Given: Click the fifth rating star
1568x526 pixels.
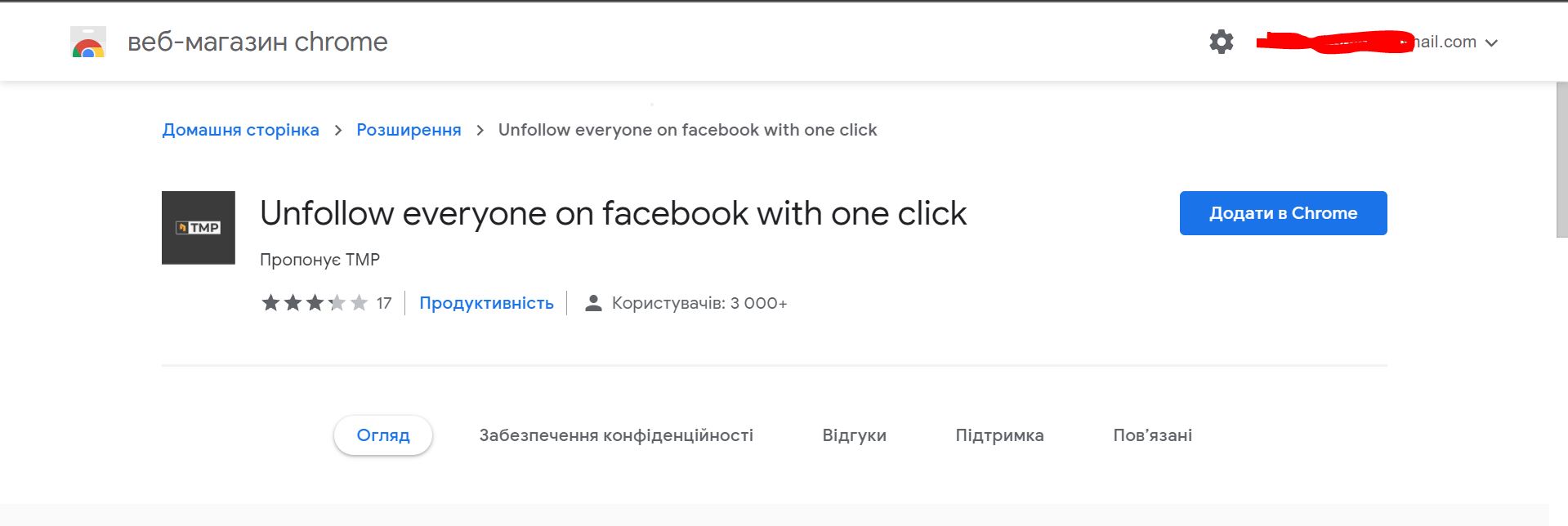Looking at the screenshot, I should 359,303.
